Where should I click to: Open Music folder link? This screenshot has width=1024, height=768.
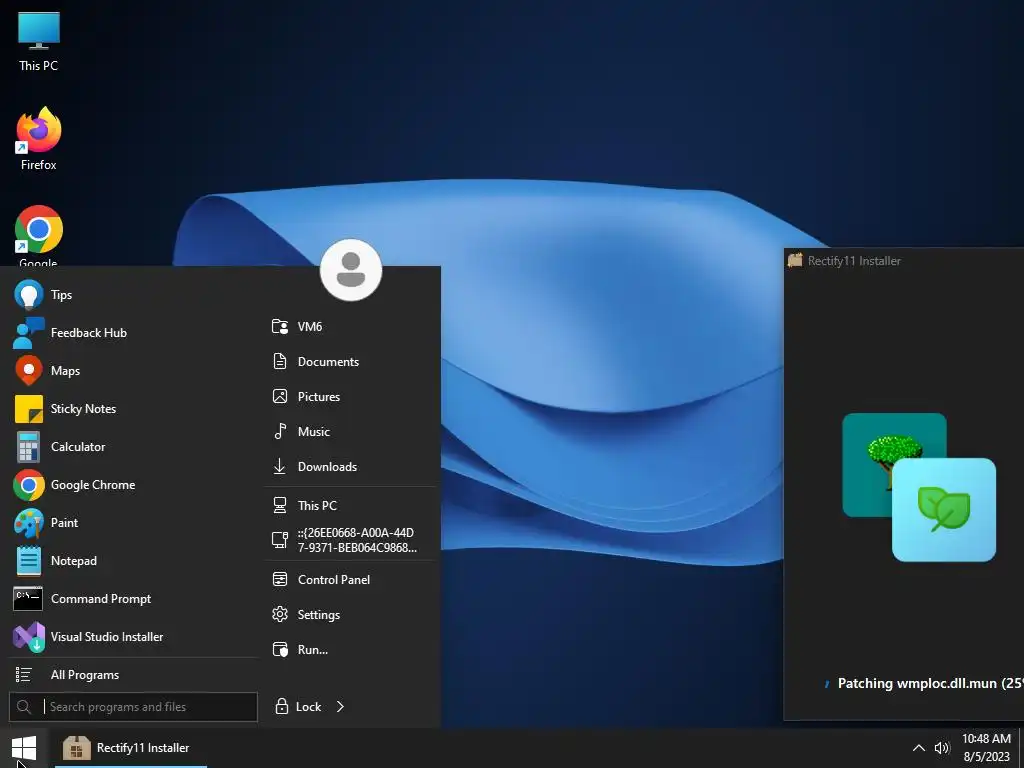[351, 432]
